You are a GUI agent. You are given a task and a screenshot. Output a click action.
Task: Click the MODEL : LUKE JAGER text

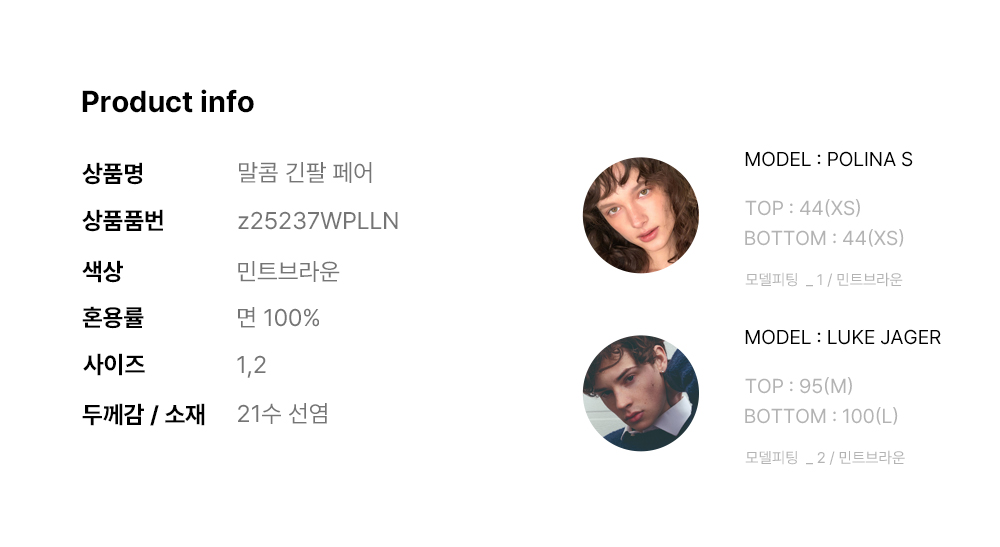pyautogui.click(x=842, y=338)
